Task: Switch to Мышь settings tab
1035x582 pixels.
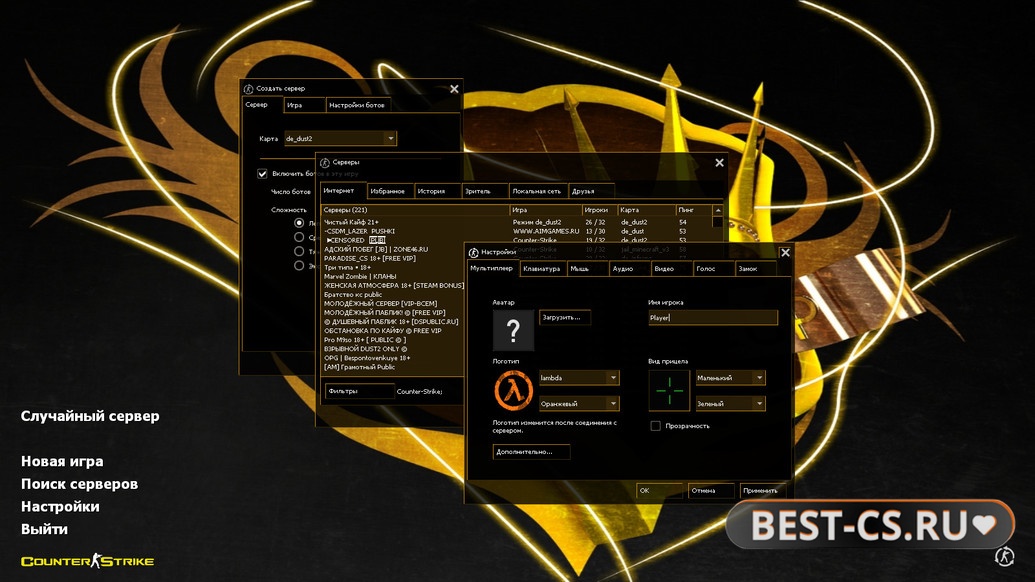Action: coord(587,269)
